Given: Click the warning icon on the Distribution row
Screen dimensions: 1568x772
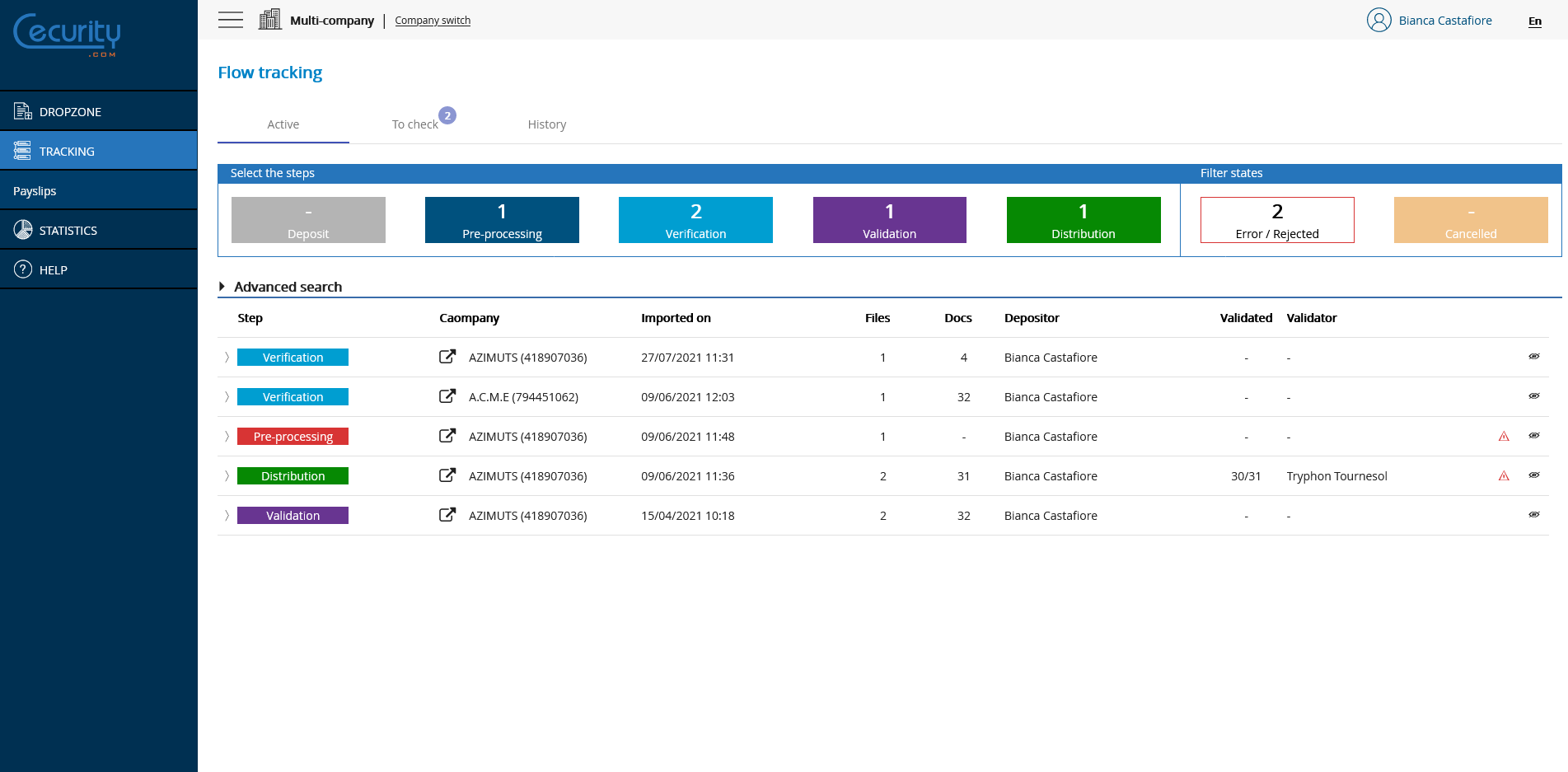Looking at the screenshot, I should click(1505, 475).
